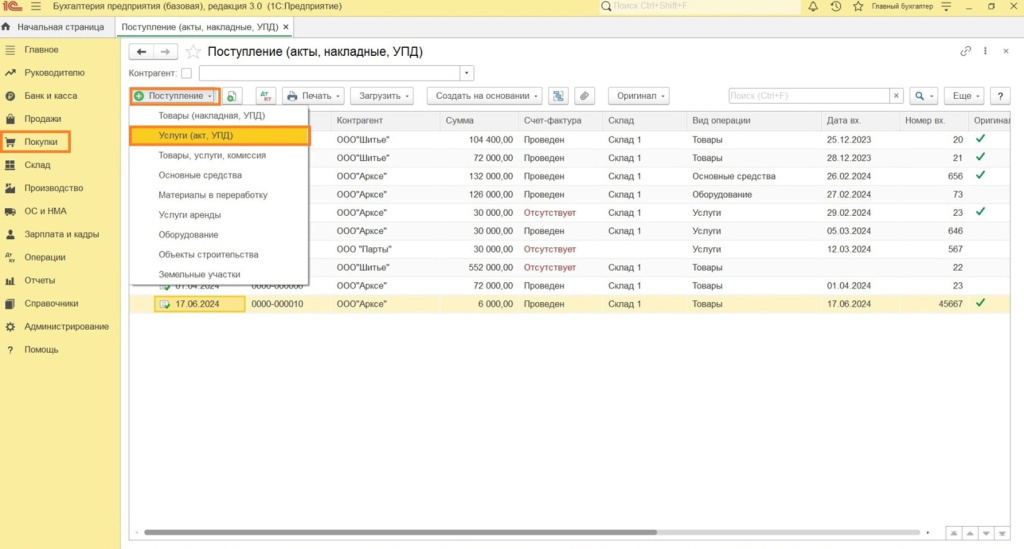This screenshot has width=1024, height=549.
Task: Enable the Контрагент filter checkbox
Action: (187, 73)
